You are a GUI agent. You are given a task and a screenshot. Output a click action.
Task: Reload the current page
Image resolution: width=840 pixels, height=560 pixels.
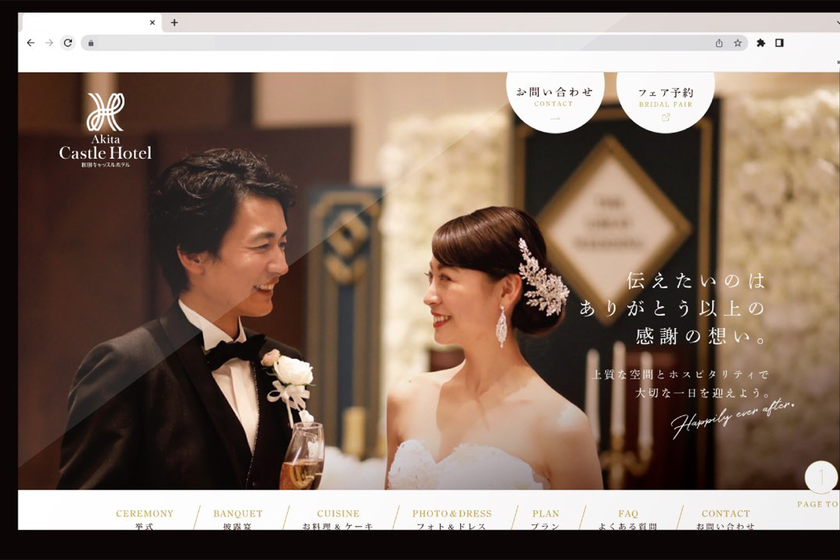[x=68, y=43]
